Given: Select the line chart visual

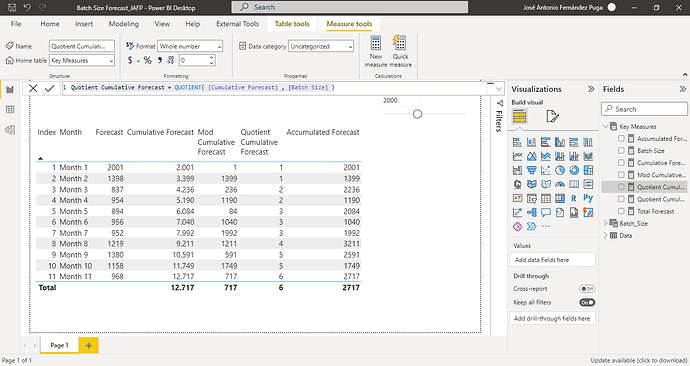Looking at the screenshot, I should 518,156.
